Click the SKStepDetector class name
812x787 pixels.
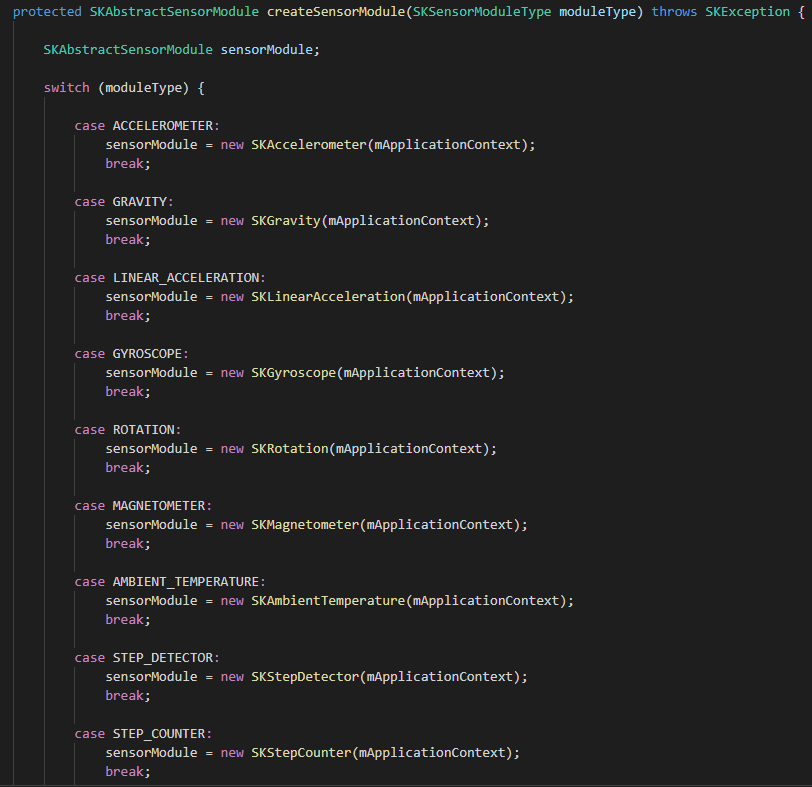pos(305,676)
